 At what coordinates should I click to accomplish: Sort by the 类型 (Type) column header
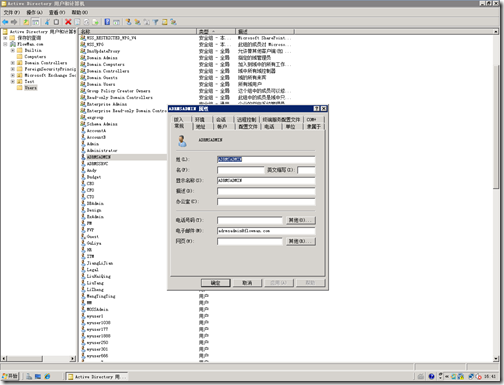[216, 32]
